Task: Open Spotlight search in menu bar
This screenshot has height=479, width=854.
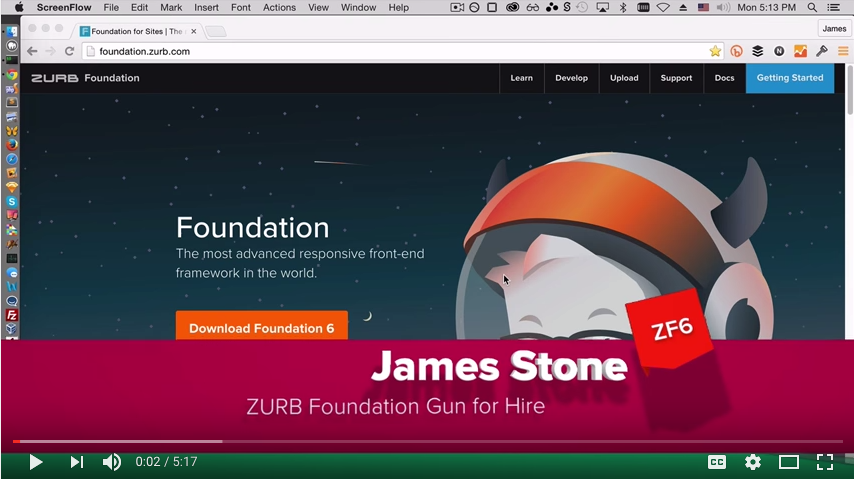Action: point(812,7)
